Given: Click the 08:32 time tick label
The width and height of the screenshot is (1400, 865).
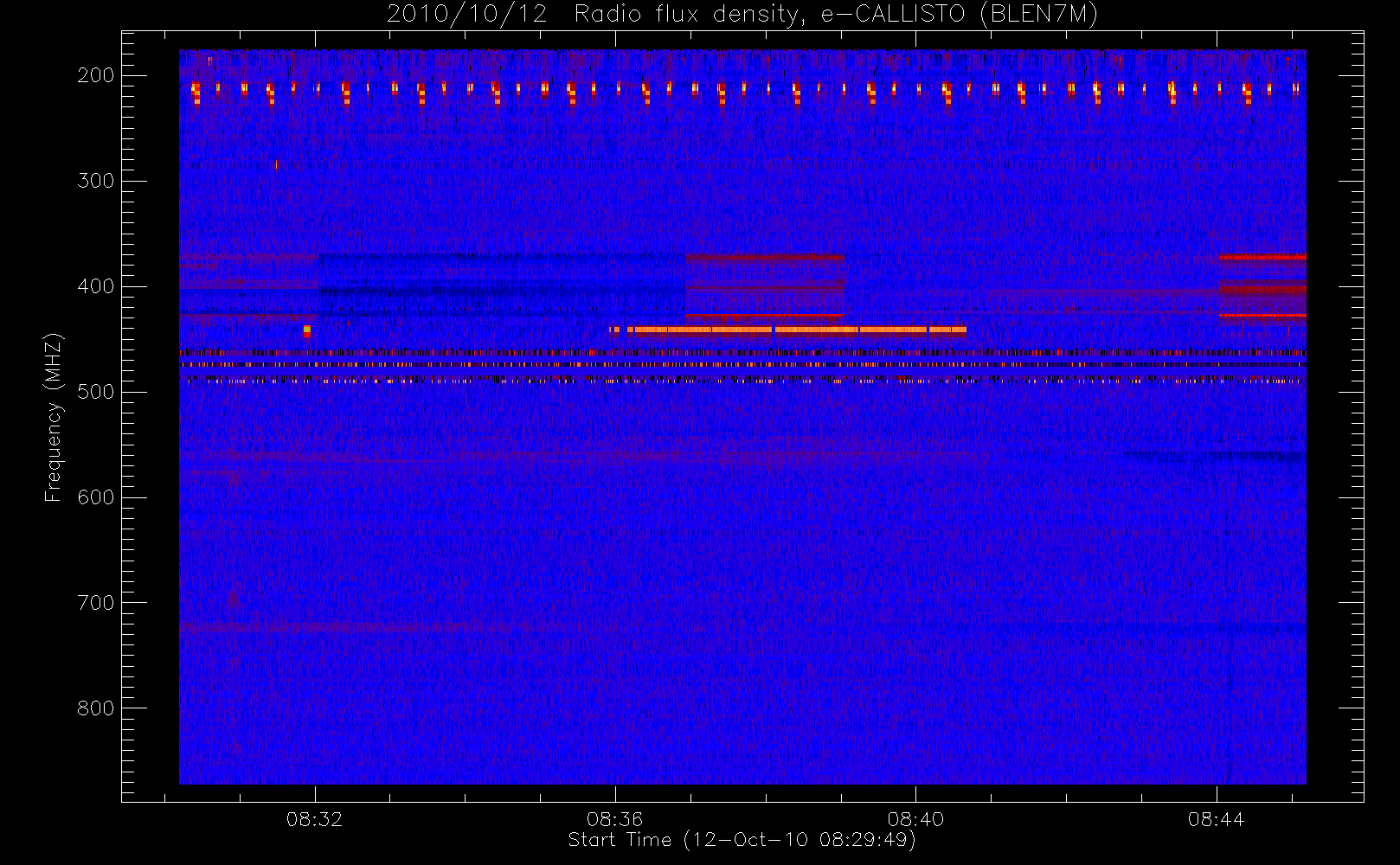Looking at the screenshot, I should (x=315, y=818).
